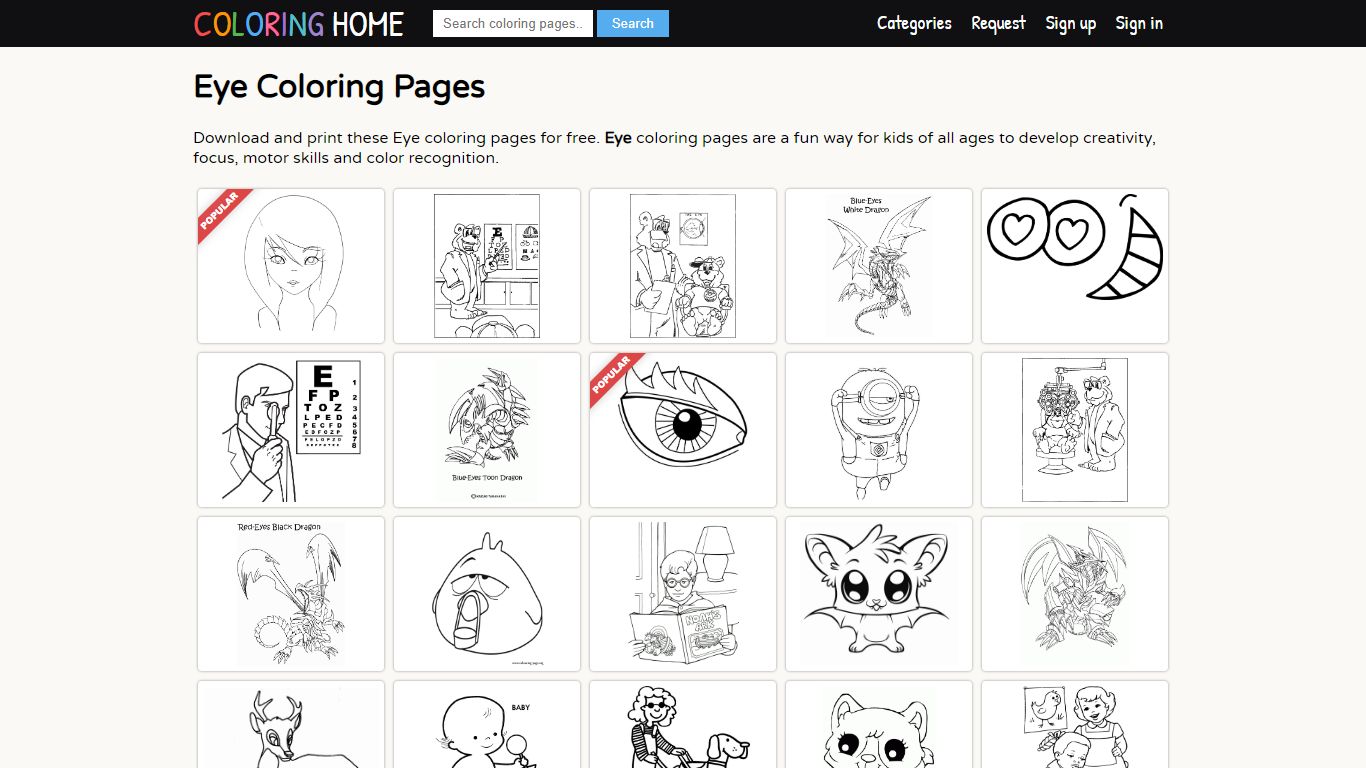This screenshot has height=768, width=1366.
Task: Open the Request page
Action: pos(998,23)
